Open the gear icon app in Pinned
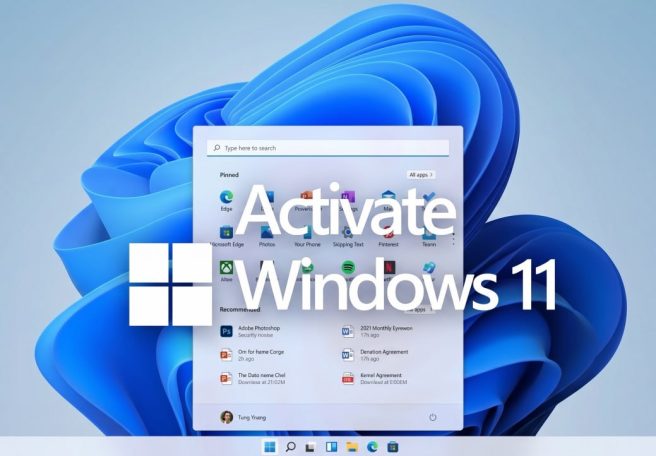The image size is (656, 456). [x=348, y=236]
